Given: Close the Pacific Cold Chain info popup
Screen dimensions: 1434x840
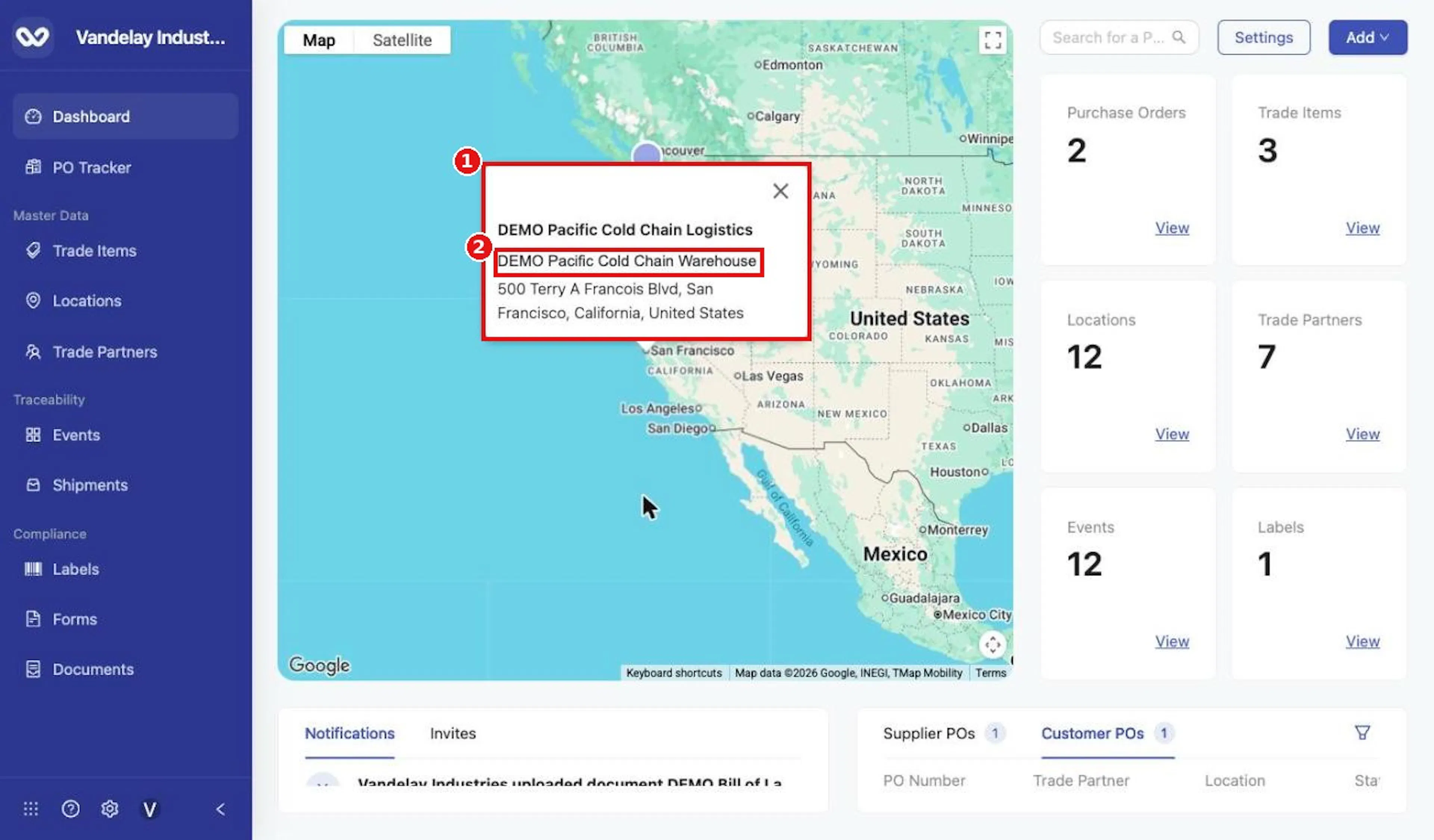Looking at the screenshot, I should pos(781,191).
